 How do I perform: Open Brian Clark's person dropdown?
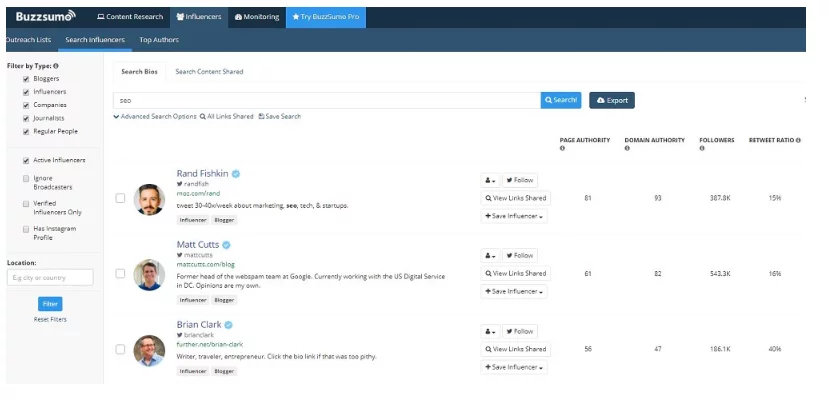pyautogui.click(x=490, y=331)
